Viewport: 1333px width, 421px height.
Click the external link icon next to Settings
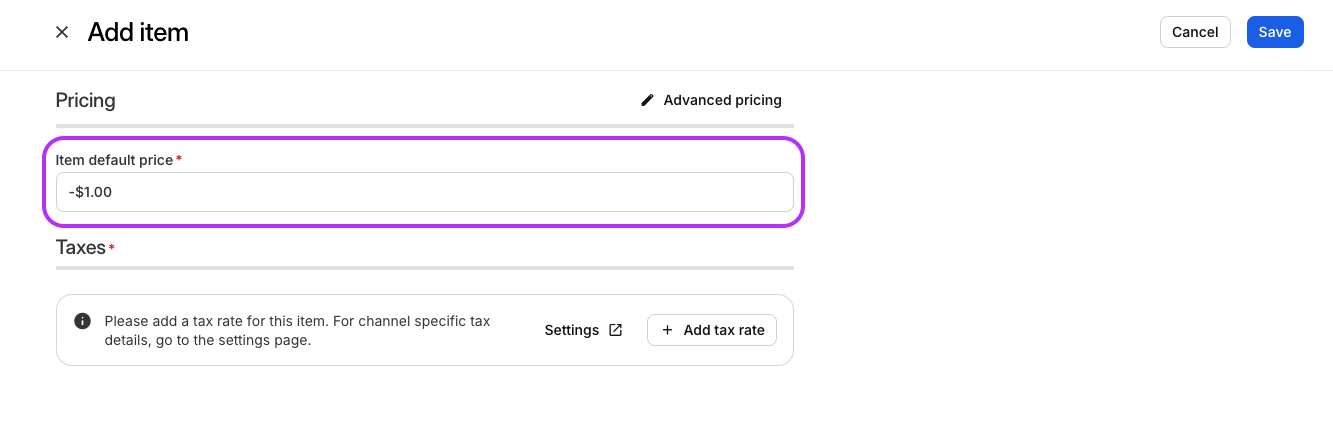point(616,330)
